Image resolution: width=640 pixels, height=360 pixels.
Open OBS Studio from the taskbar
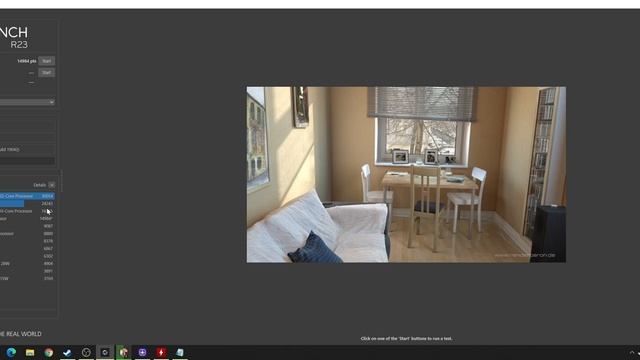pos(86,352)
